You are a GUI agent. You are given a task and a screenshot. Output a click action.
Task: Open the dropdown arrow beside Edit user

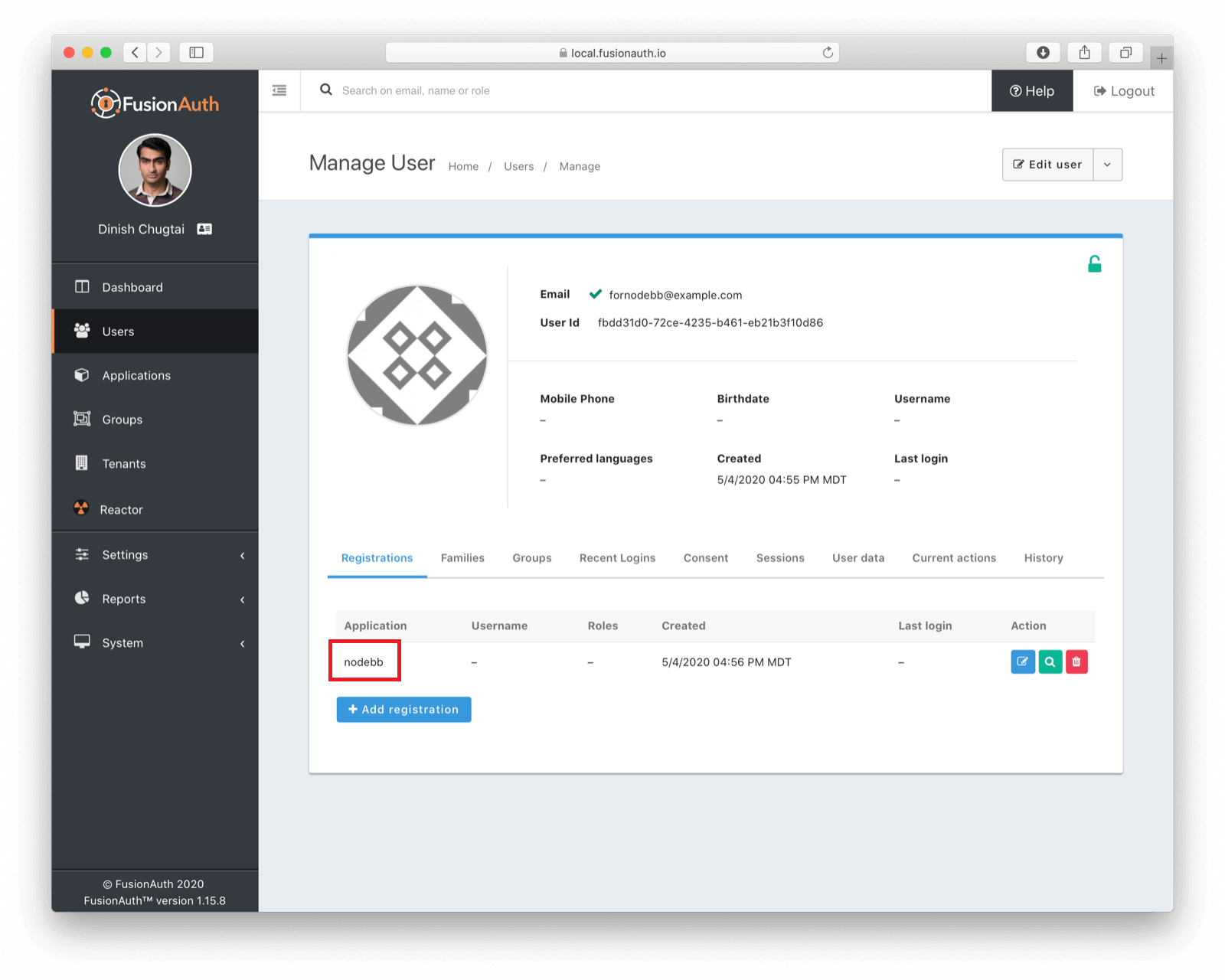point(1107,165)
